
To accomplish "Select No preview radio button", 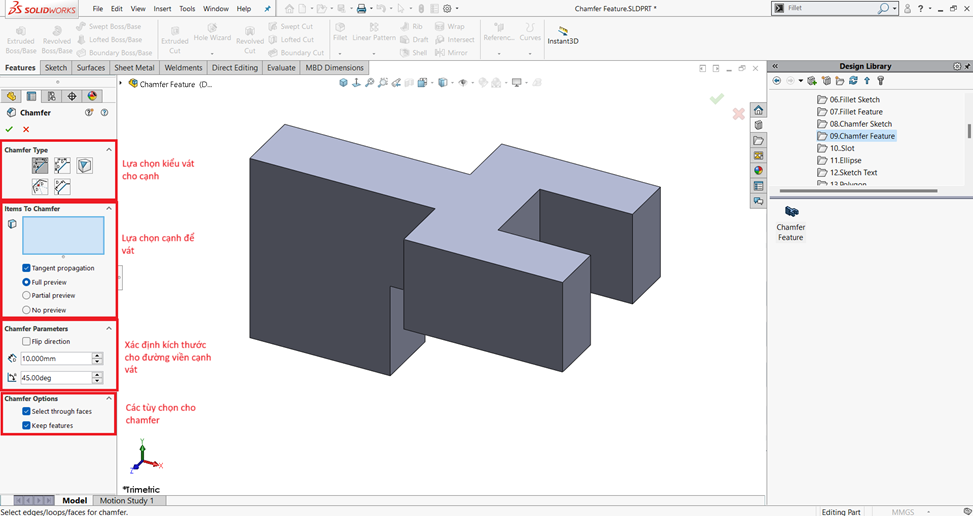I will 26,310.
